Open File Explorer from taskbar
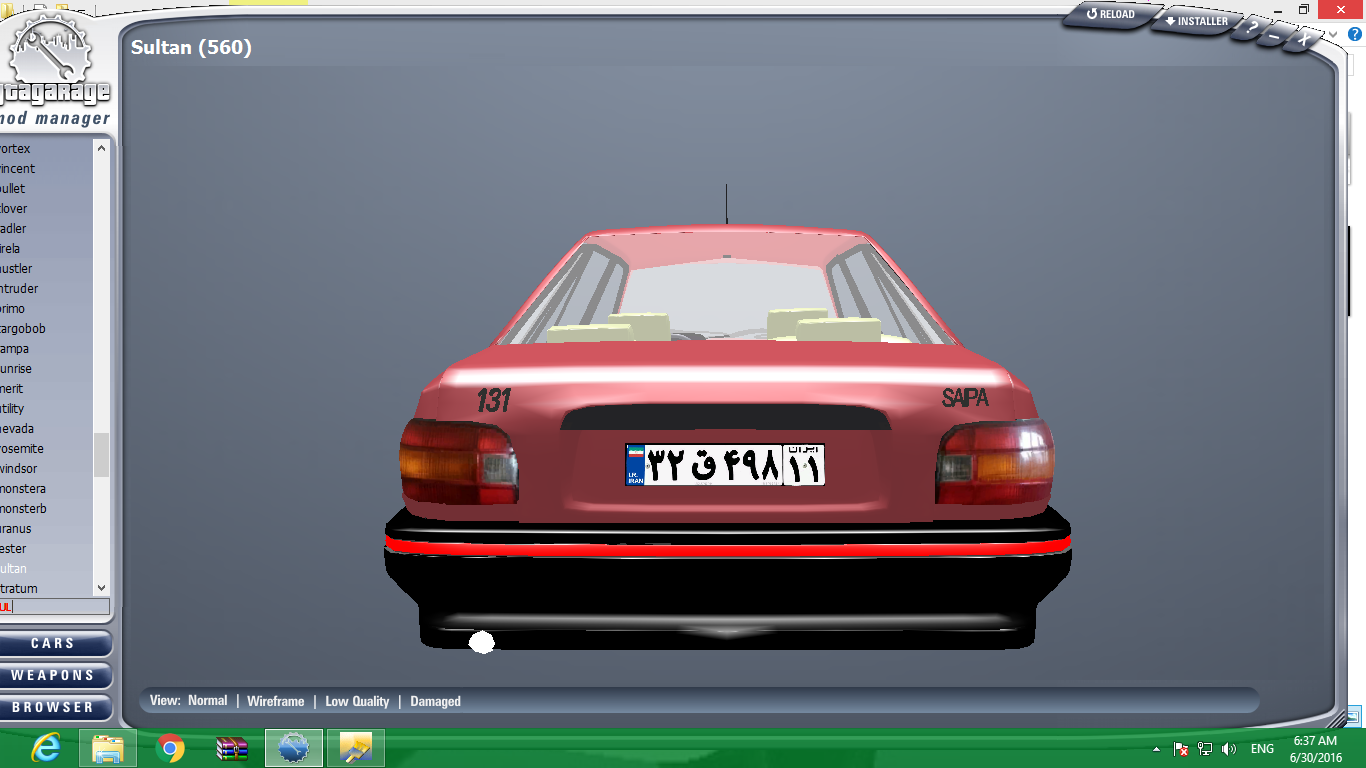The image size is (1366, 768). coord(107,748)
